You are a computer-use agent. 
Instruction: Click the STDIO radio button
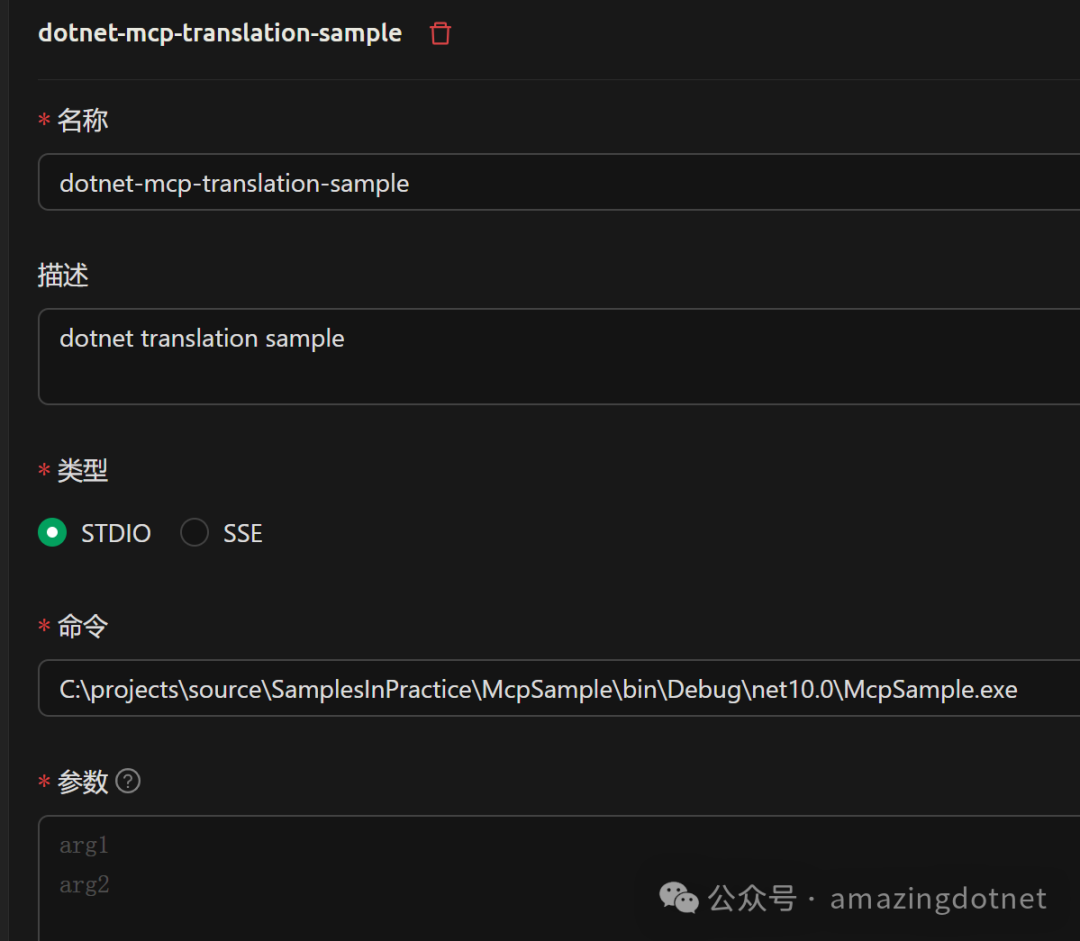52,532
